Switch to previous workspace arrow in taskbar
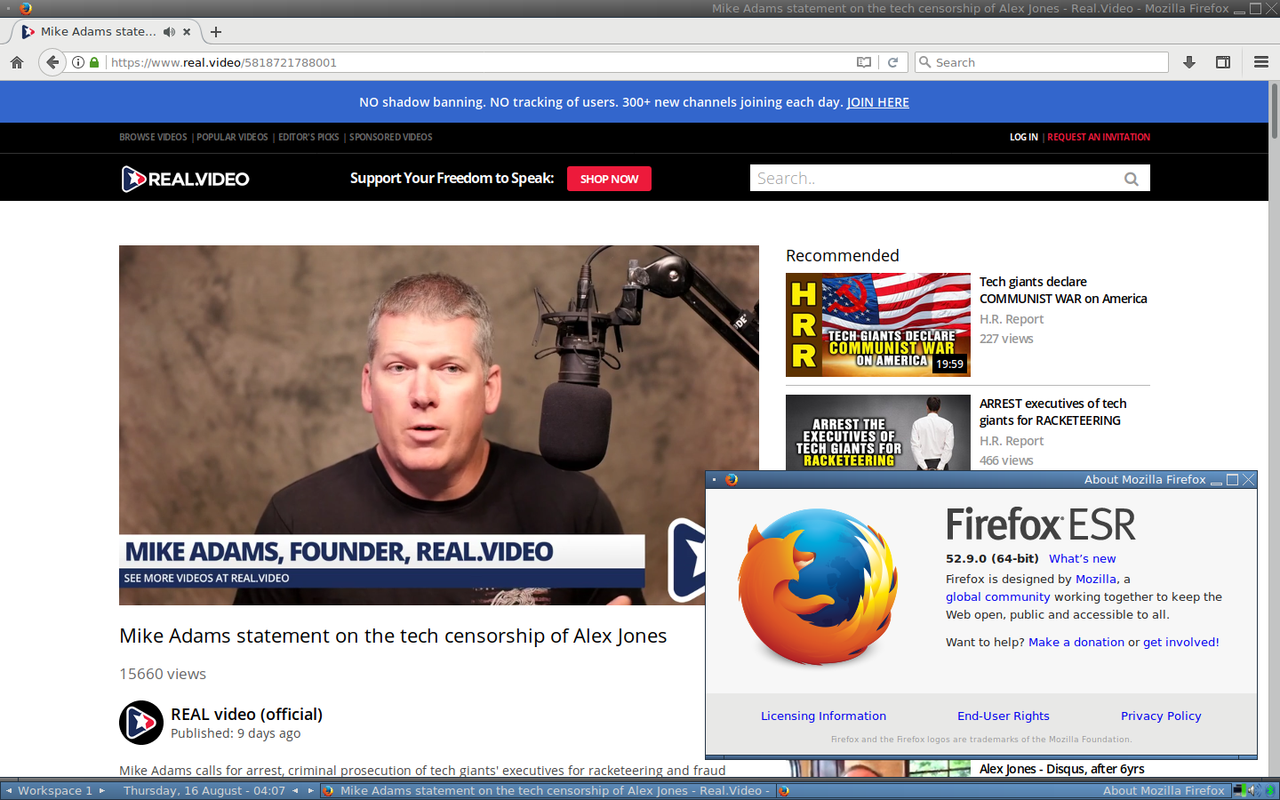The width and height of the screenshot is (1280, 800). (x=9, y=791)
